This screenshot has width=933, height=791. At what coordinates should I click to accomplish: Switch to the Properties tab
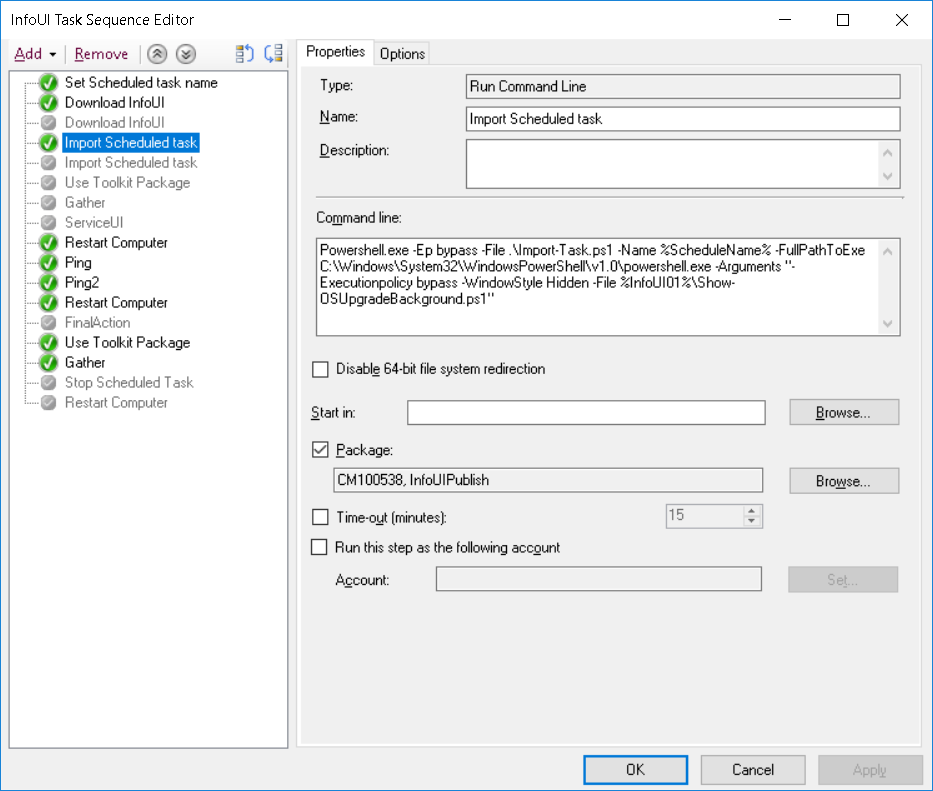point(336,52)
